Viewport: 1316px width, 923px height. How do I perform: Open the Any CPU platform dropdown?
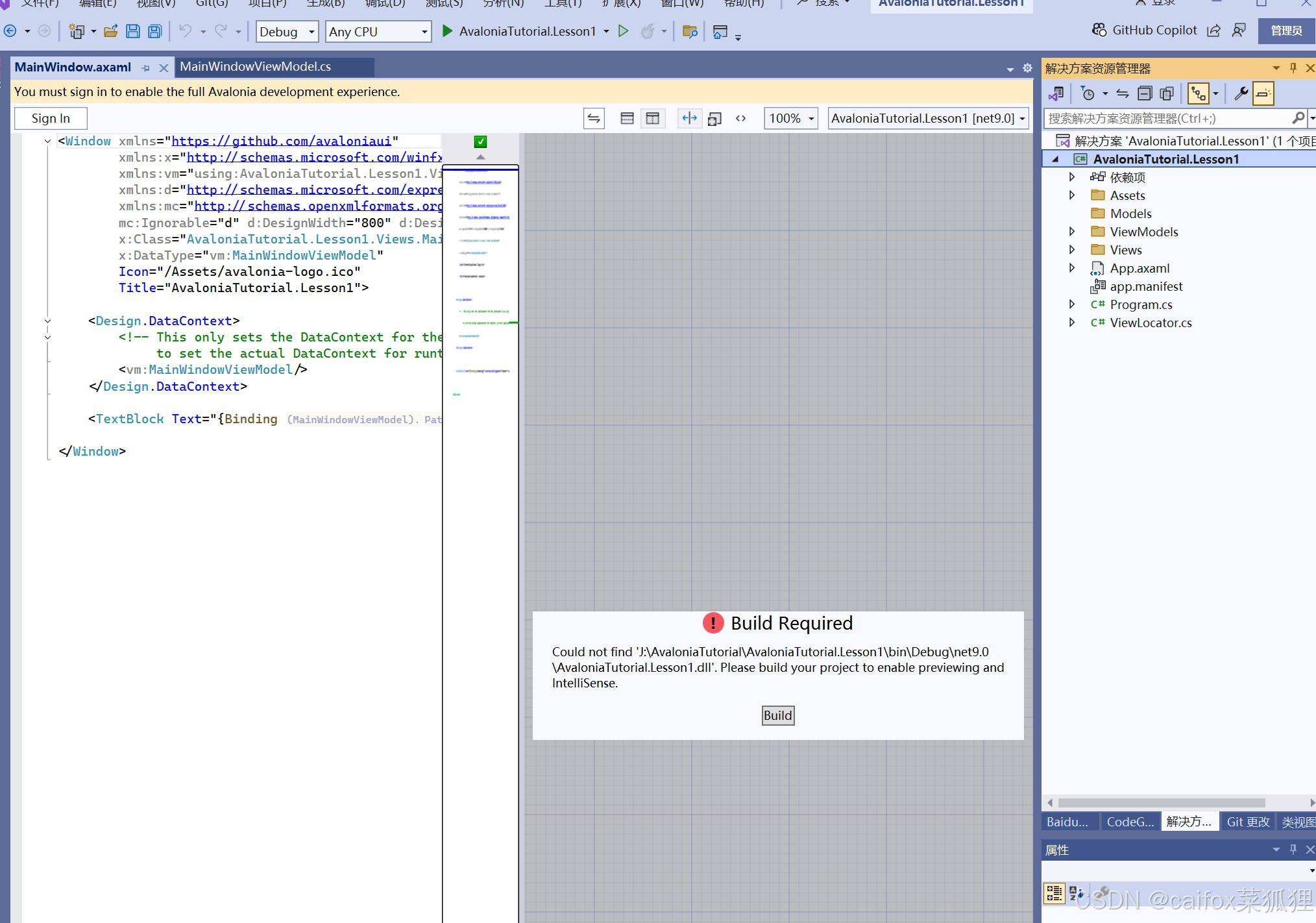click(x=378, y=31)
